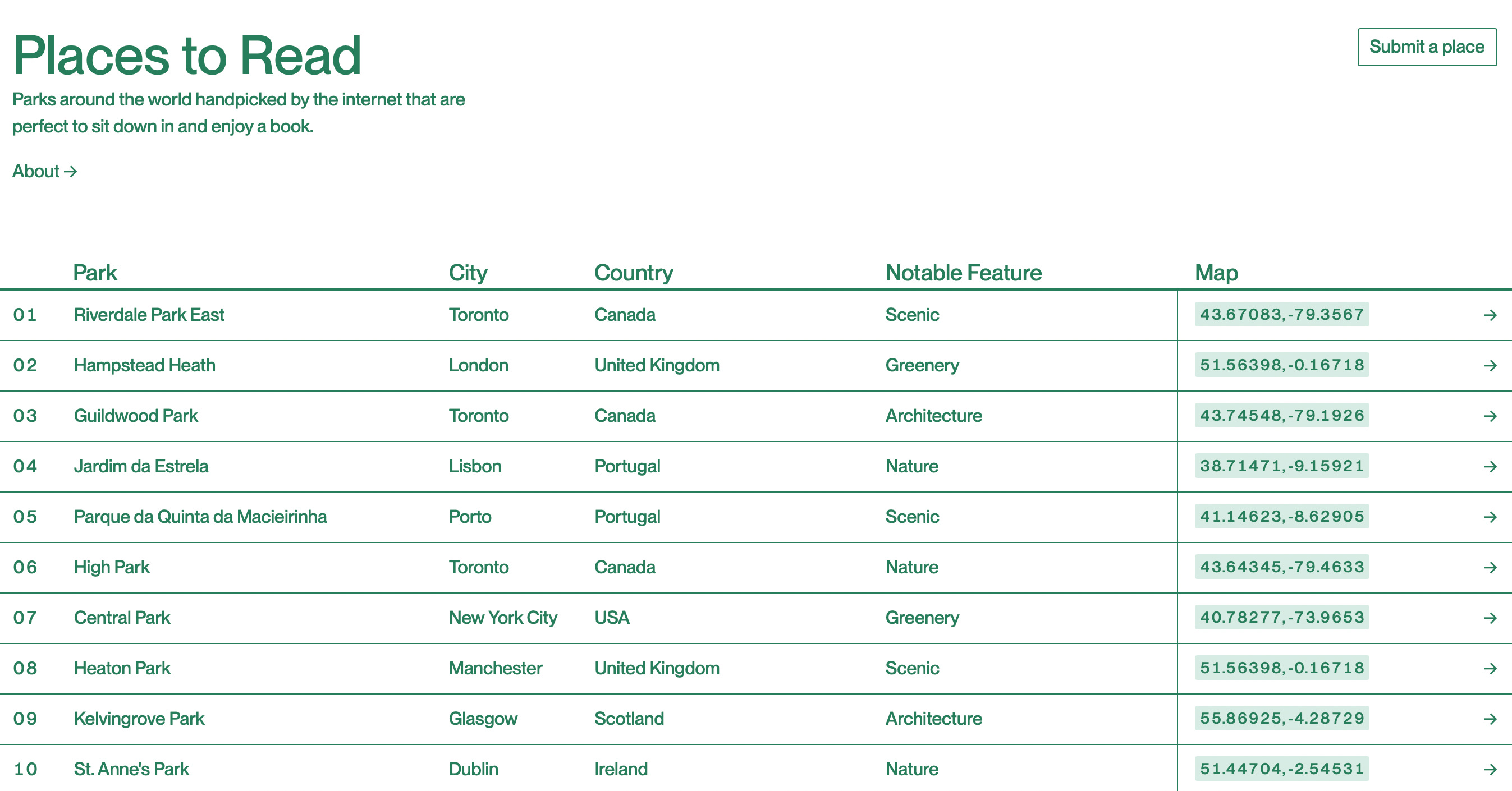Click London in the City column
This screenshot has width=1512, height=791.
(478, 366)
